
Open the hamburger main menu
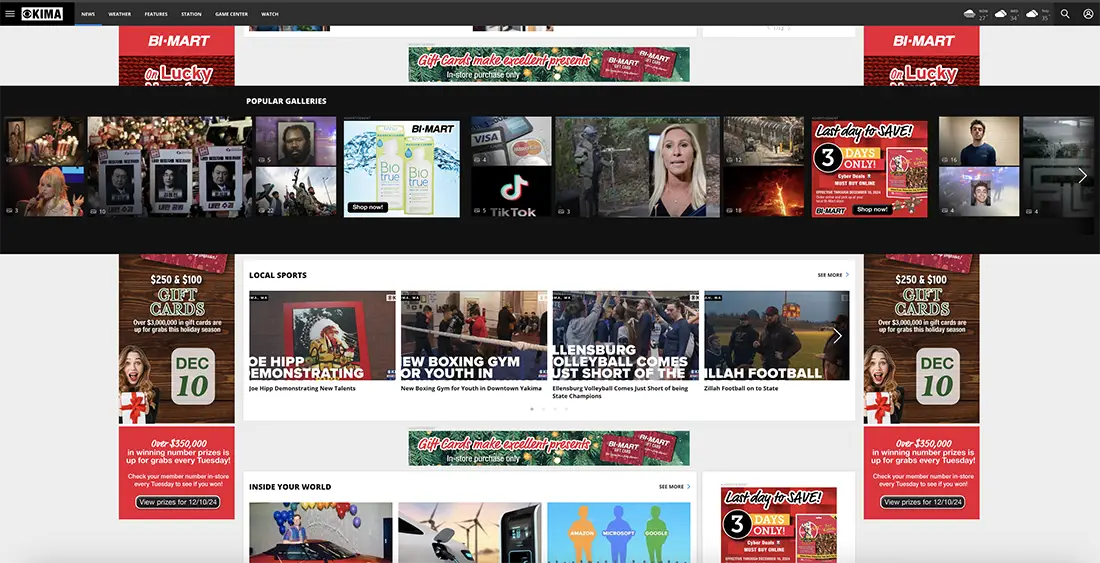coord(10,13)
